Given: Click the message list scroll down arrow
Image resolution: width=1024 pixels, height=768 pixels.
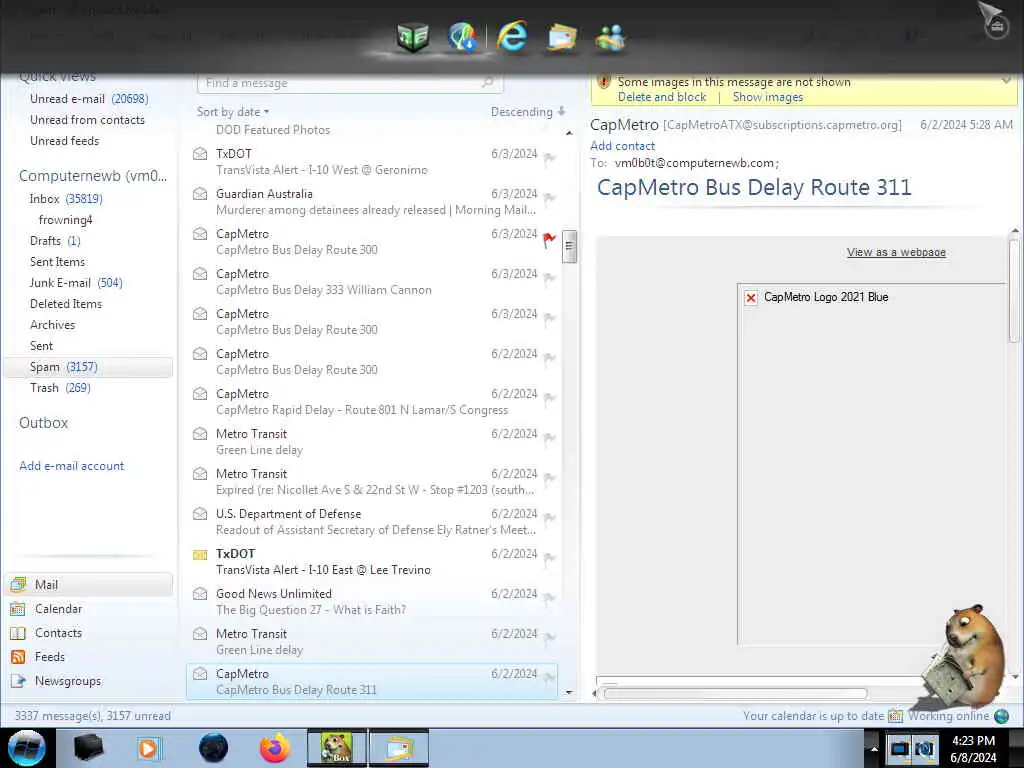Looking at the screenshot, I should point(569,692).
